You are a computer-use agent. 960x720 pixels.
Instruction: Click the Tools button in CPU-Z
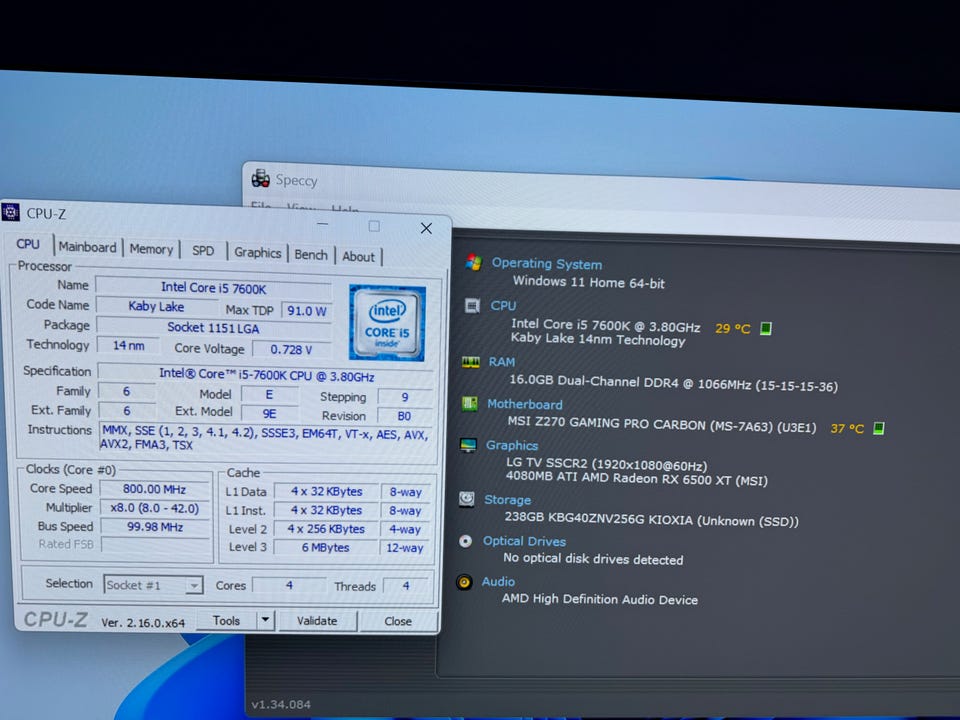coord(227,620)
